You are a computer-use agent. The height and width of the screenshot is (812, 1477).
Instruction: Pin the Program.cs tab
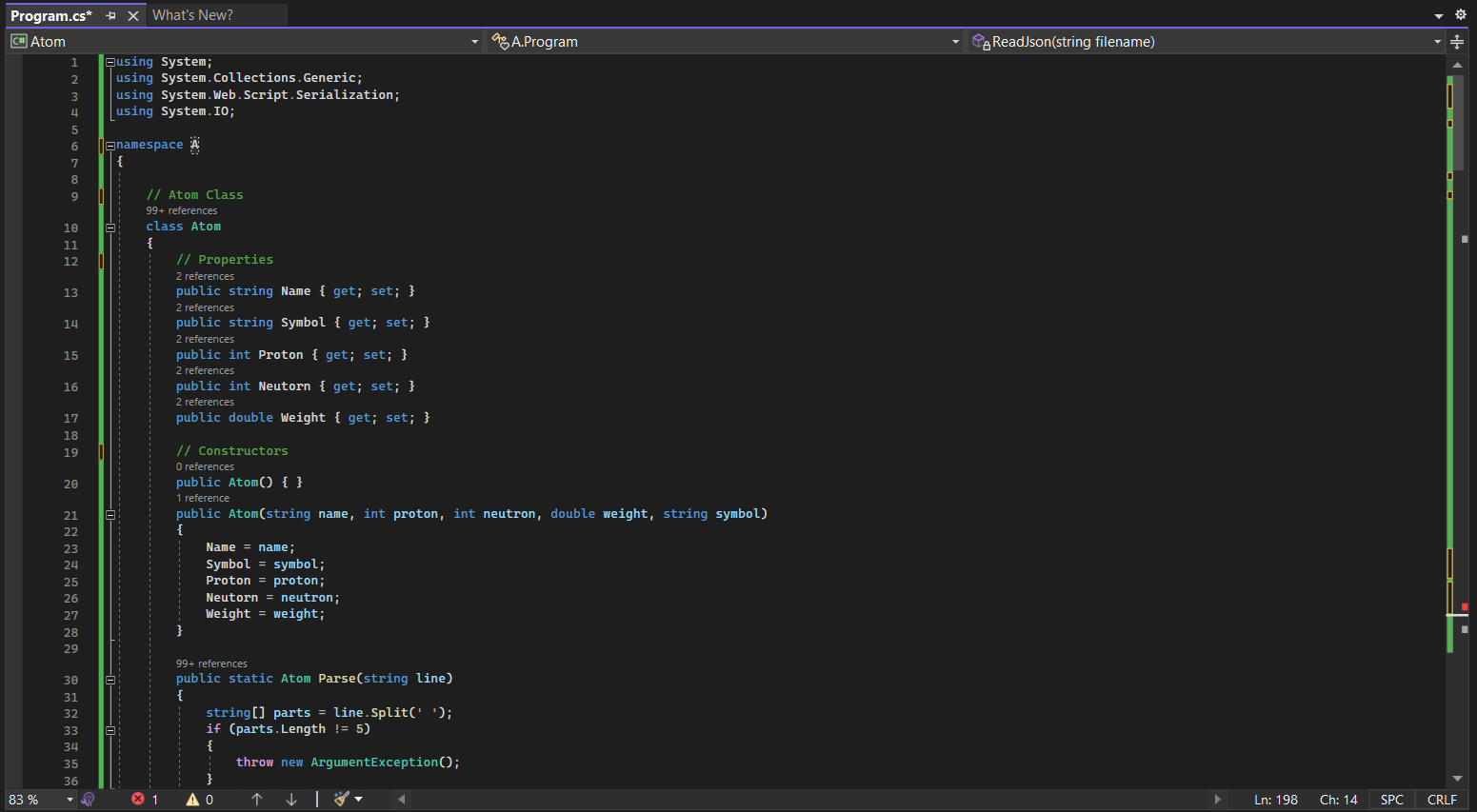click(x=111, y=15)
